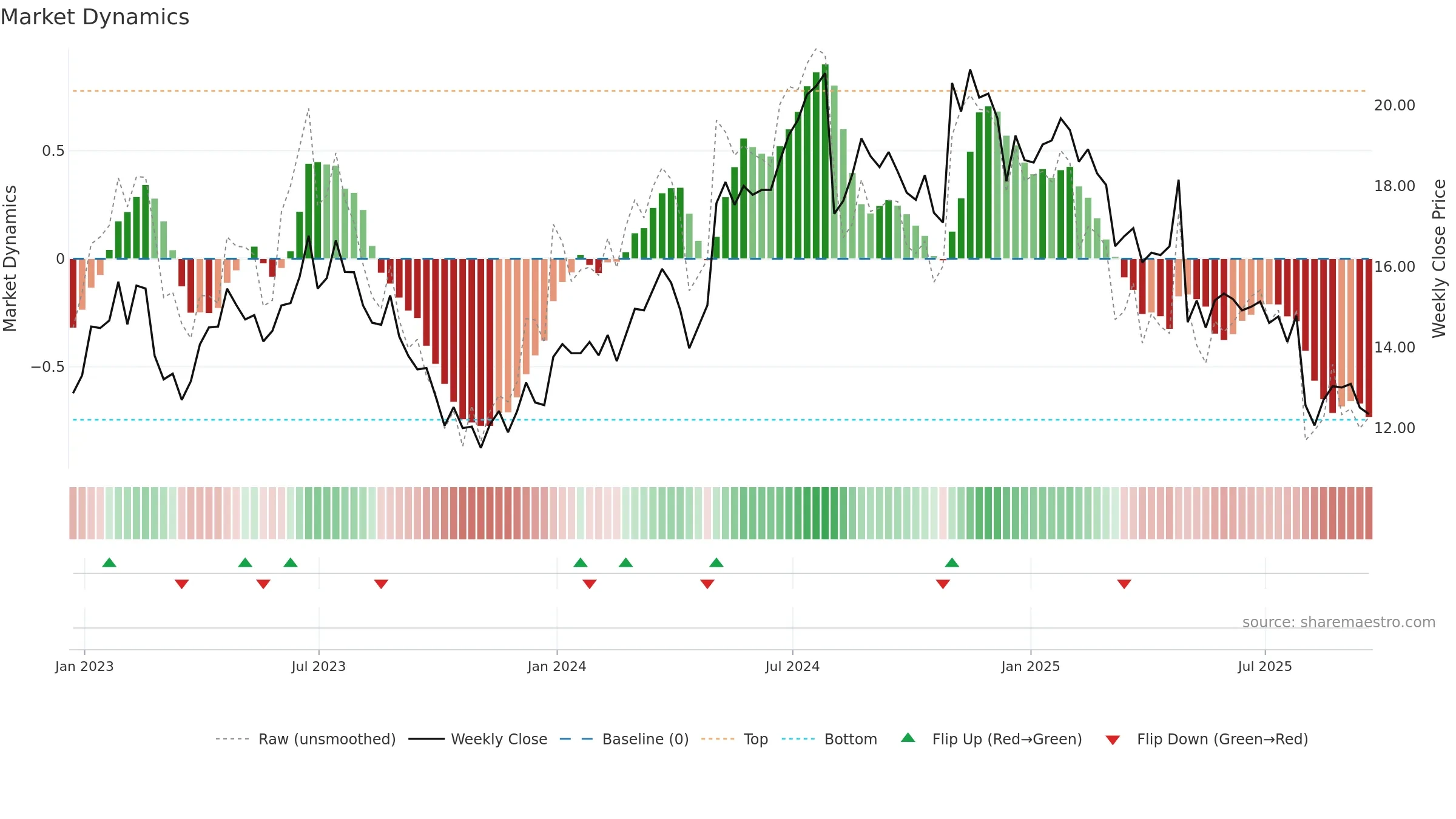1456x819 pixels.
Task: Click the Jul 2025 axis label
Action: [1265, 666]
